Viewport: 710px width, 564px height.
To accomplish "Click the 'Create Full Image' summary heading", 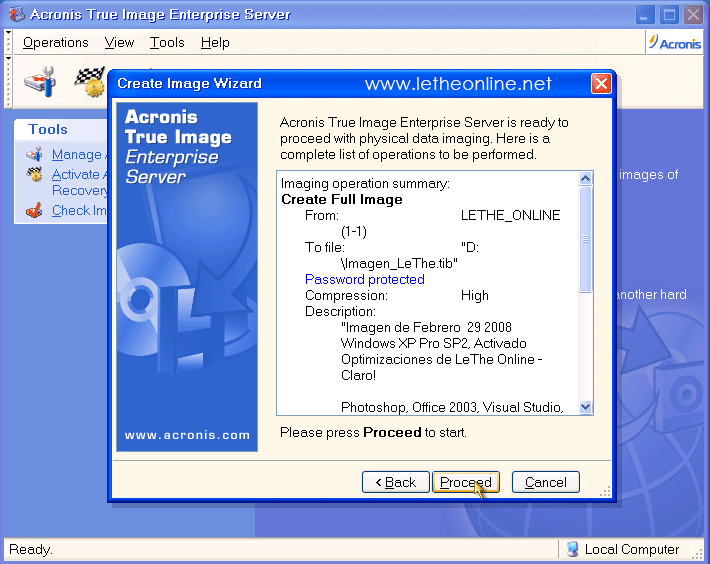I will coord(342,199).
